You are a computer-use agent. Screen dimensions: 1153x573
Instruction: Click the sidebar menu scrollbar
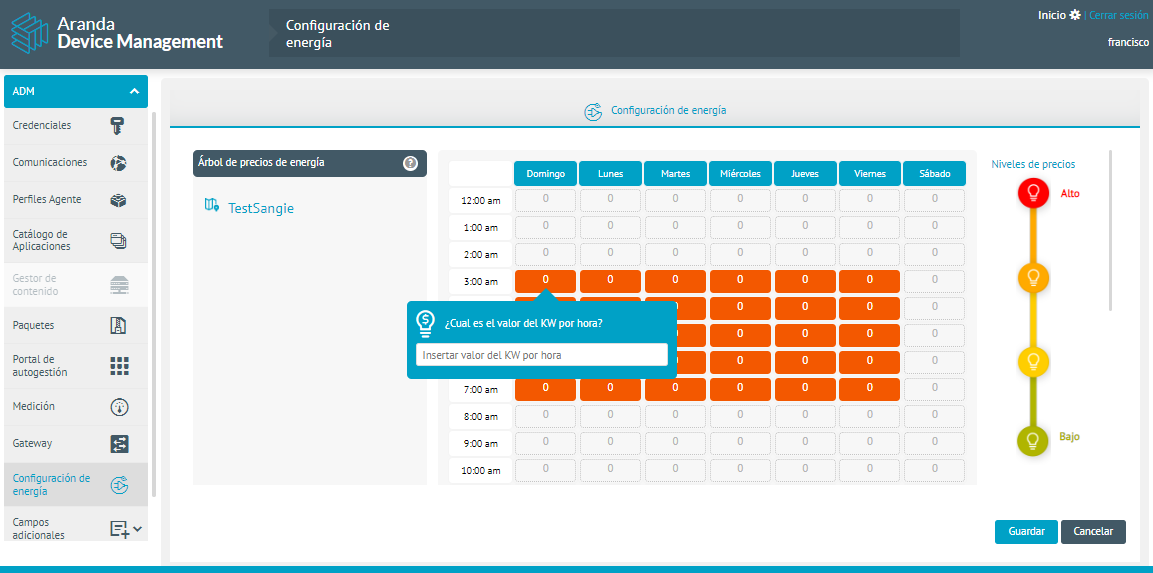[x=154, y=305]
